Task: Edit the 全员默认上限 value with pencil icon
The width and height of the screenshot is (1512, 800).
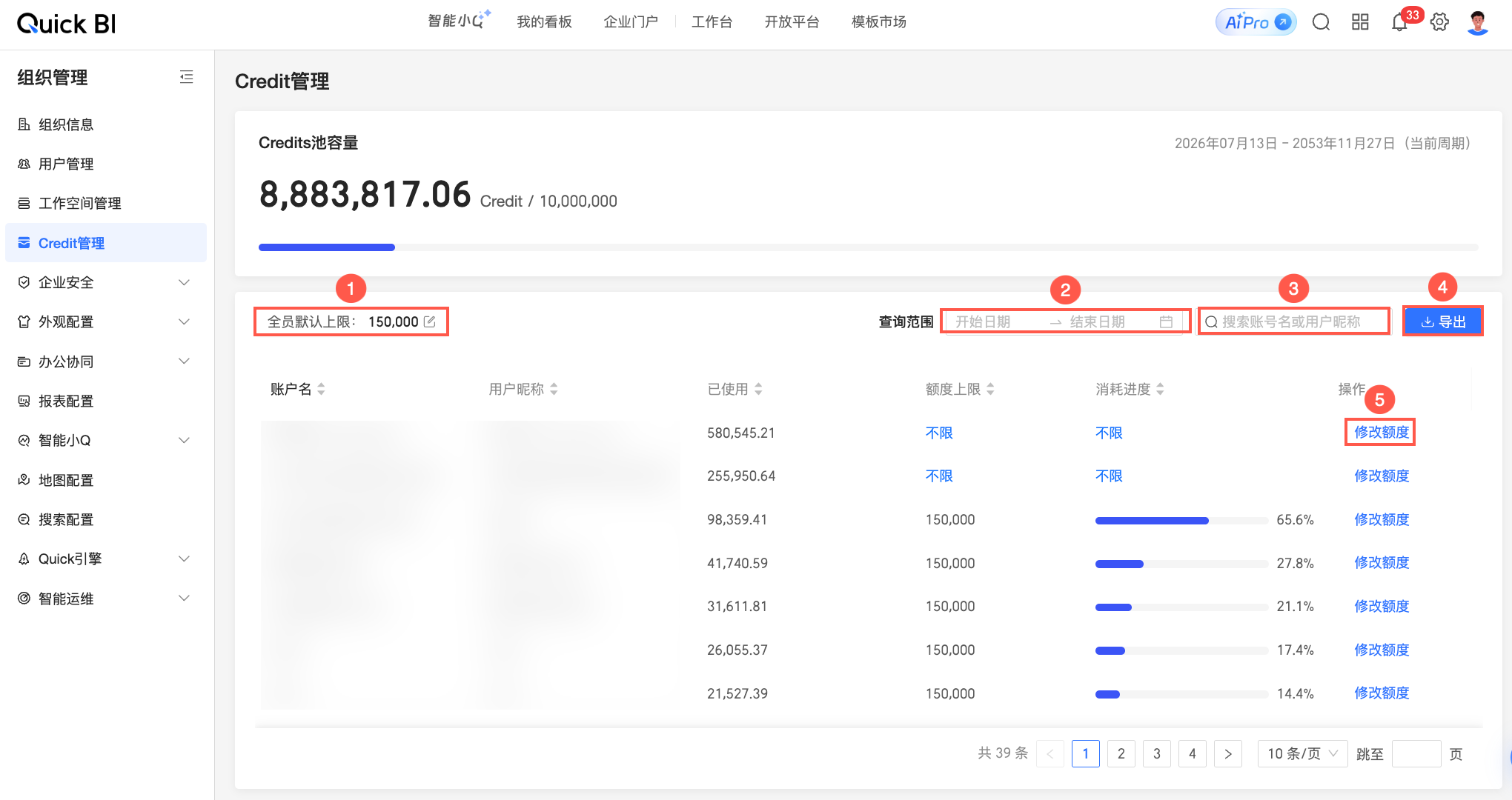Action: click(x=429, y=321)
